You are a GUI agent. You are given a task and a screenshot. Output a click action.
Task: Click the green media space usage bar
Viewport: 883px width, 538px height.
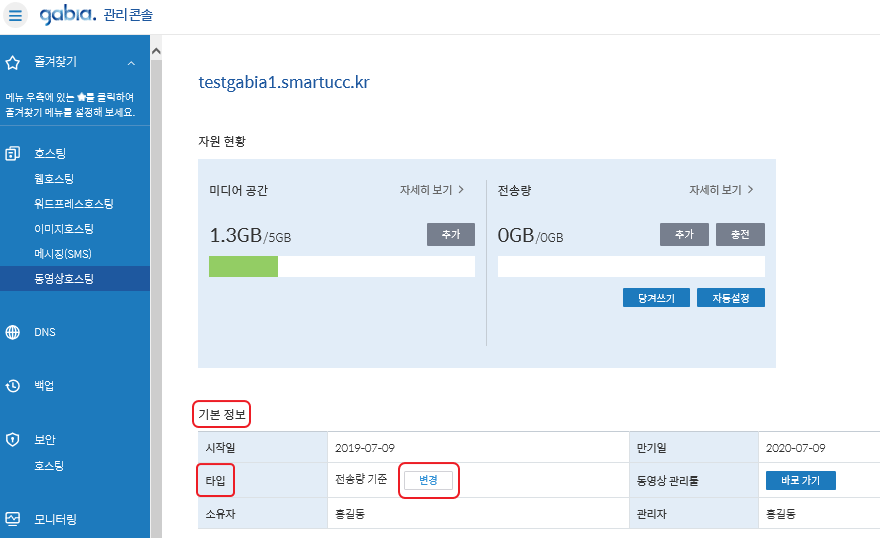(x=243, y=266)
